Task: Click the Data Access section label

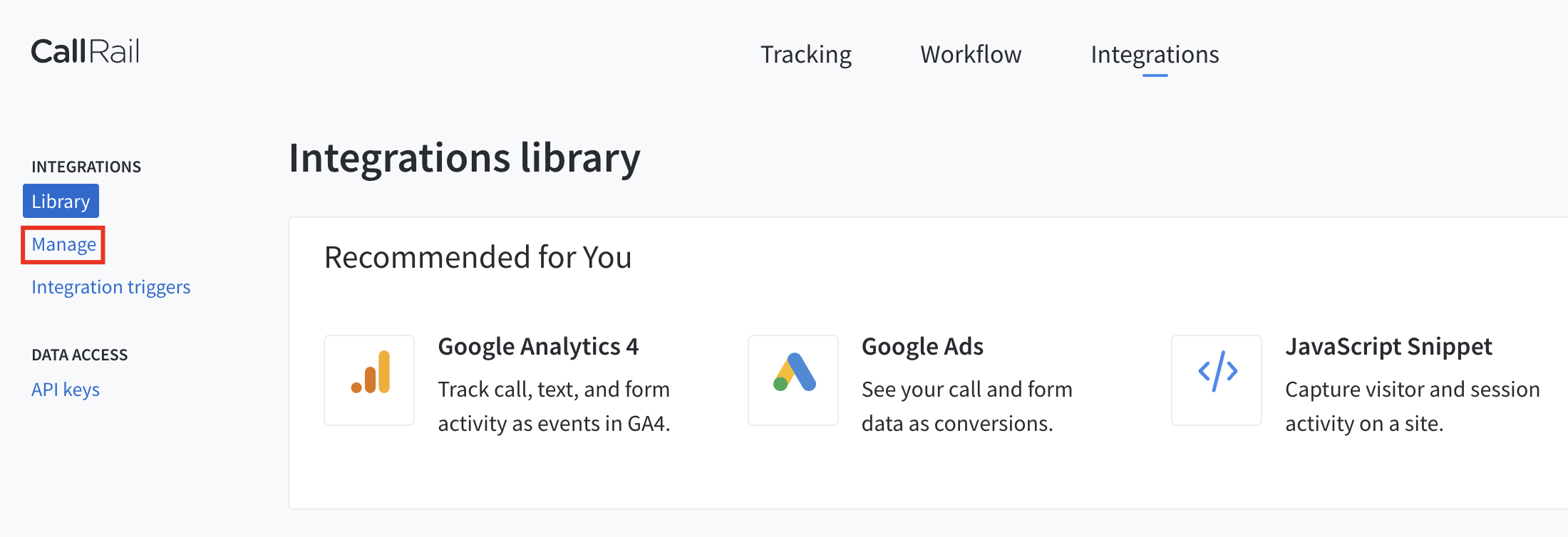Action: 80,355
